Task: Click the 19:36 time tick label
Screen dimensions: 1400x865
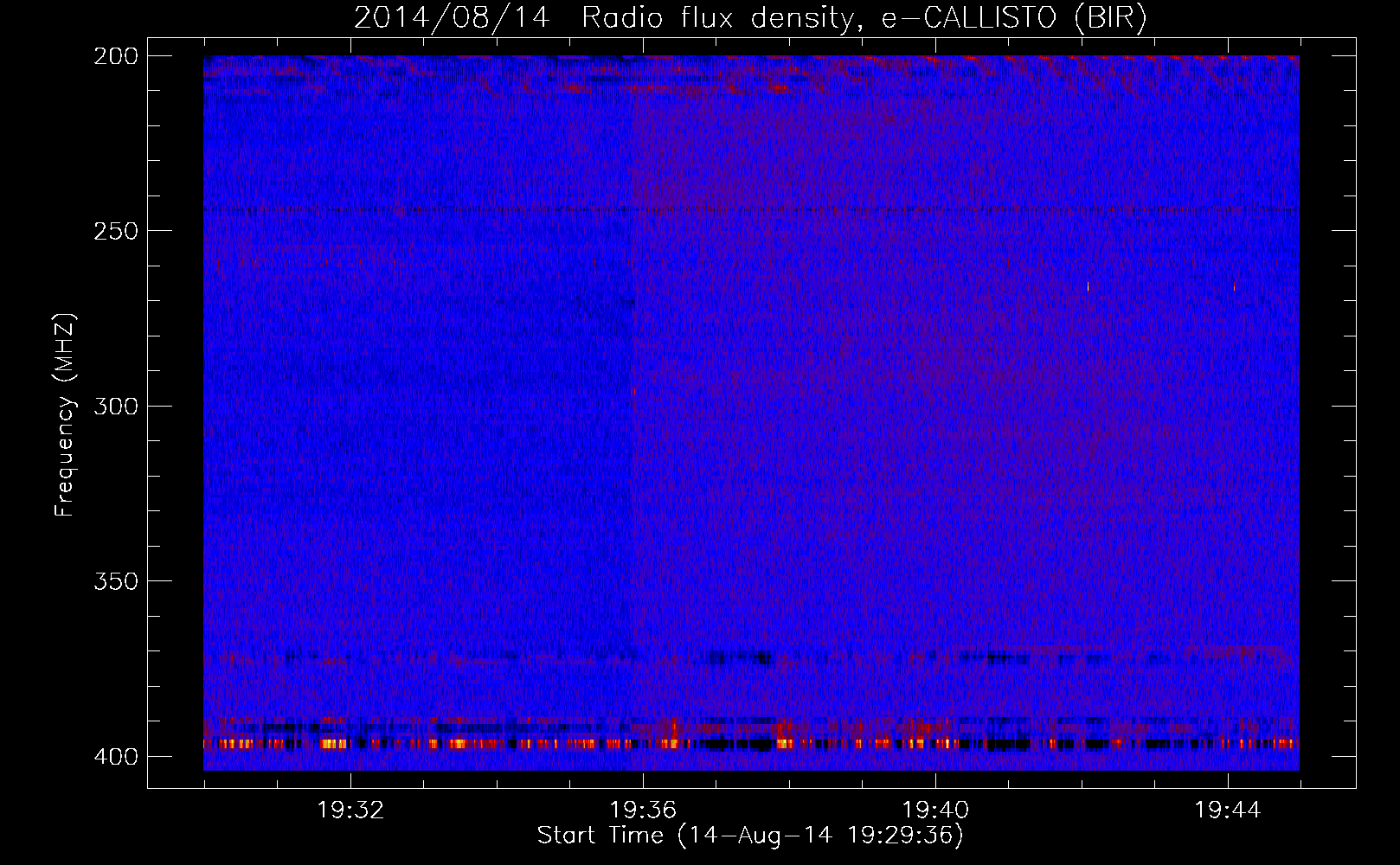Action: pos(643,811)
